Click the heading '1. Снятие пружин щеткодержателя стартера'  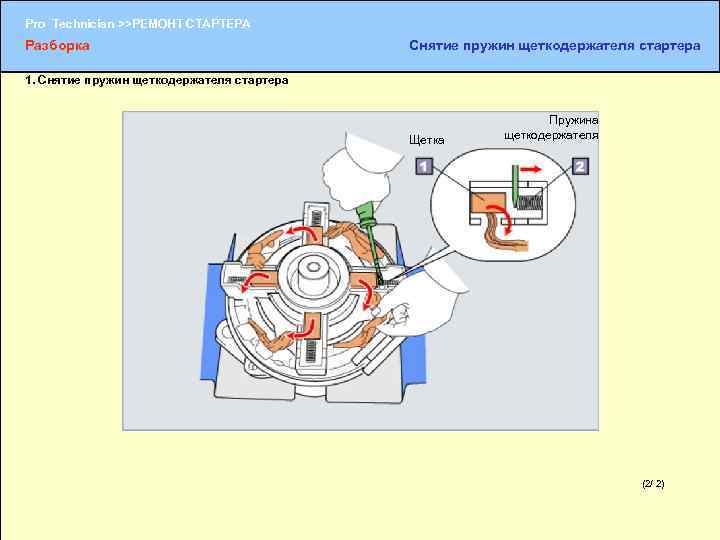pyautogui.click(x=157, y=80)
